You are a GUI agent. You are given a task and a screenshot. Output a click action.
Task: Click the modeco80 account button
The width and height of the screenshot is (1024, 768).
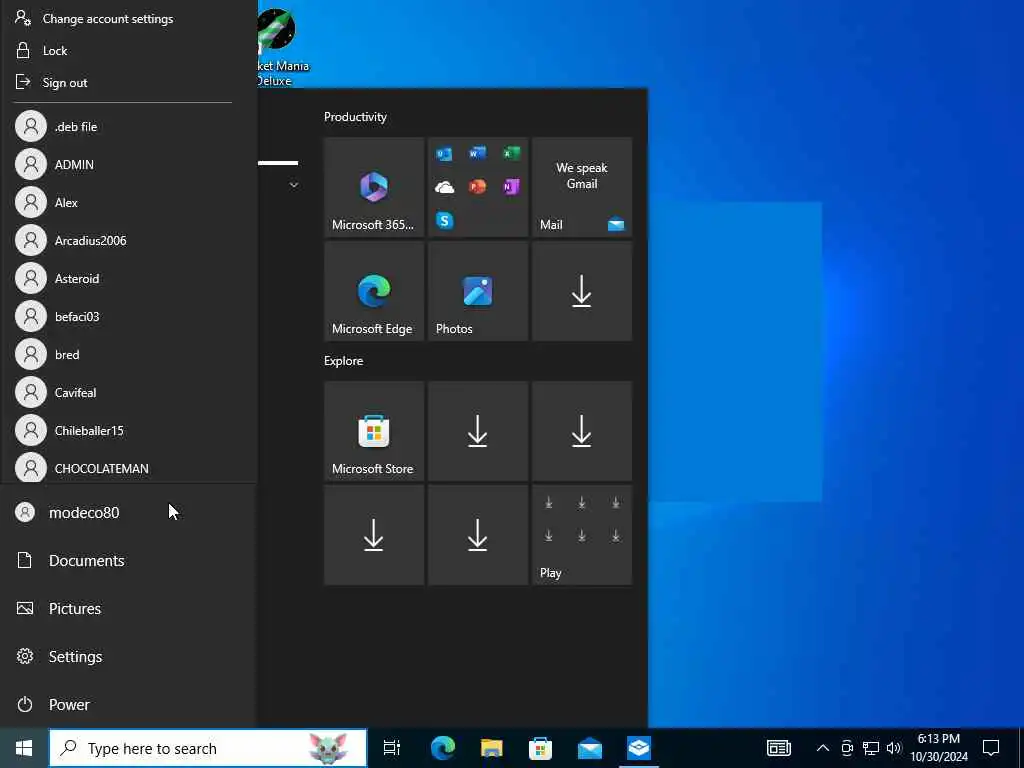pyautogui.click(x=128, y=513)
